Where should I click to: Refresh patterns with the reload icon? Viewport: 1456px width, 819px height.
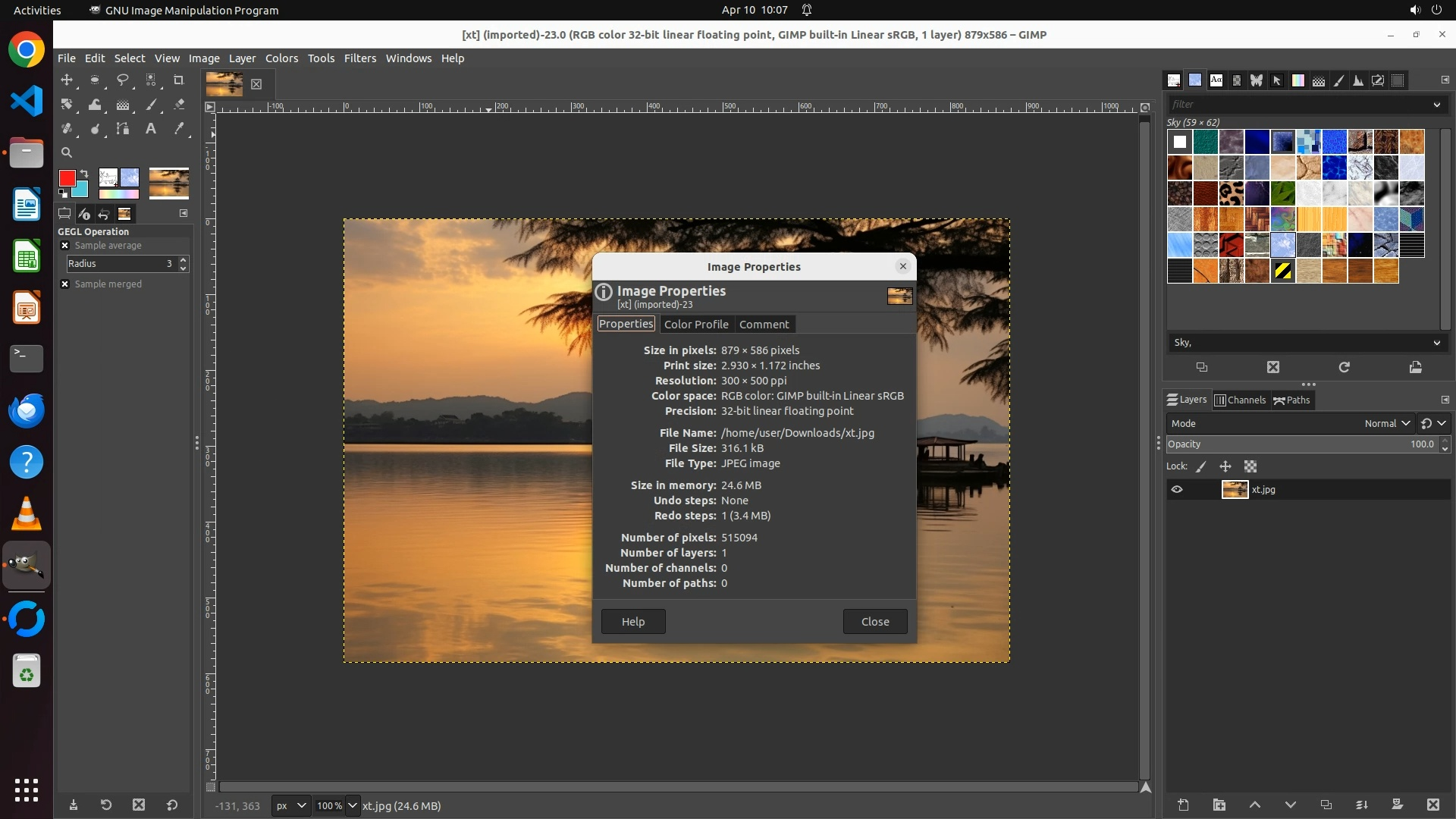coord(1344,368)
